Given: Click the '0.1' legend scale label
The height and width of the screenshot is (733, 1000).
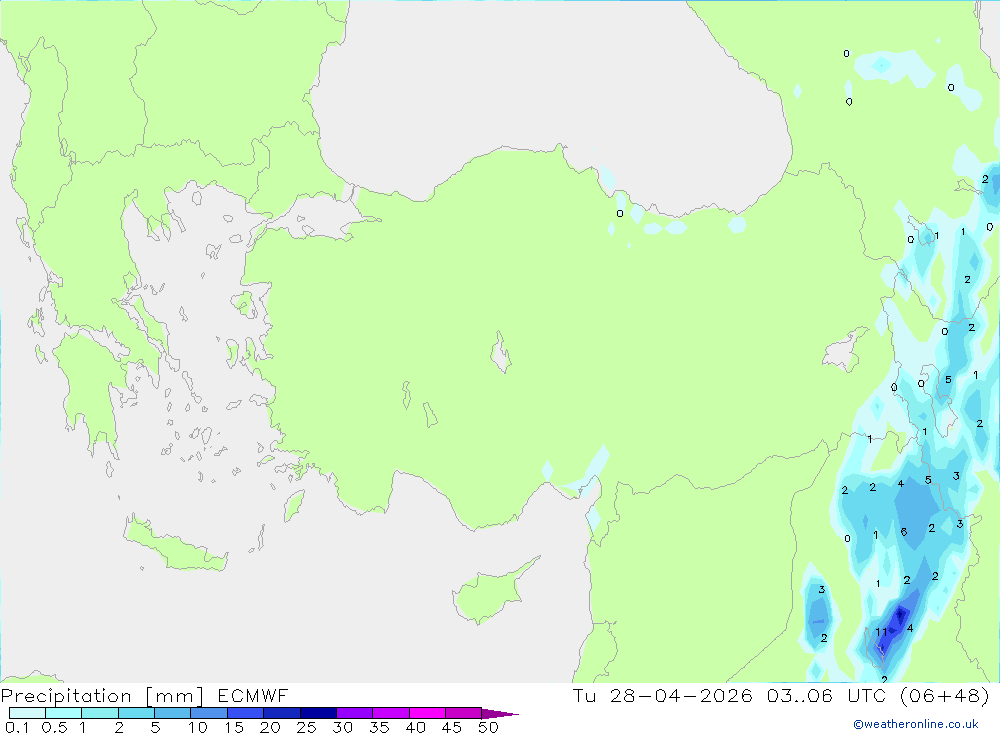Looking at the screenshot, I should [x=17, y=727].
